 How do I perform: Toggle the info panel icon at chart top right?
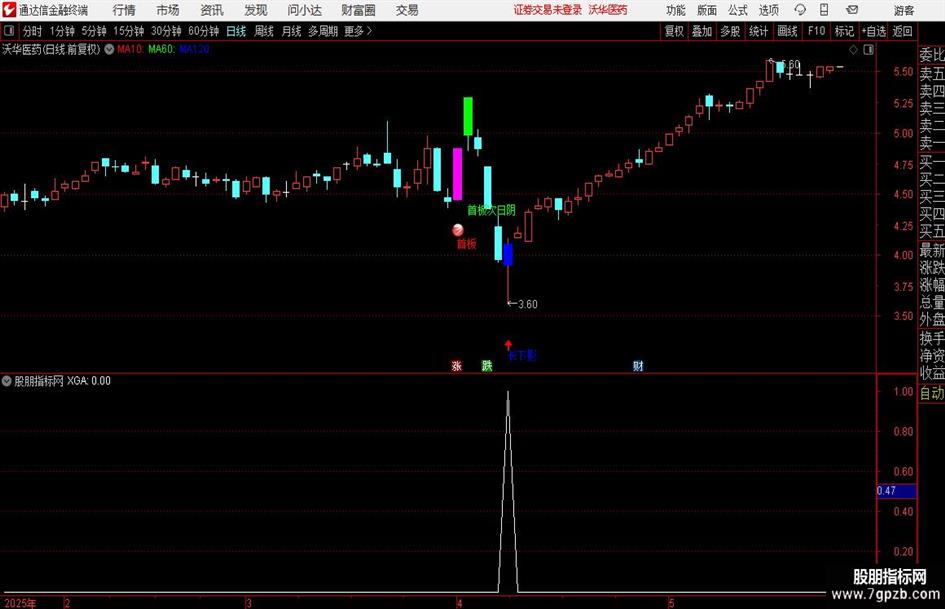click(868, 50)
